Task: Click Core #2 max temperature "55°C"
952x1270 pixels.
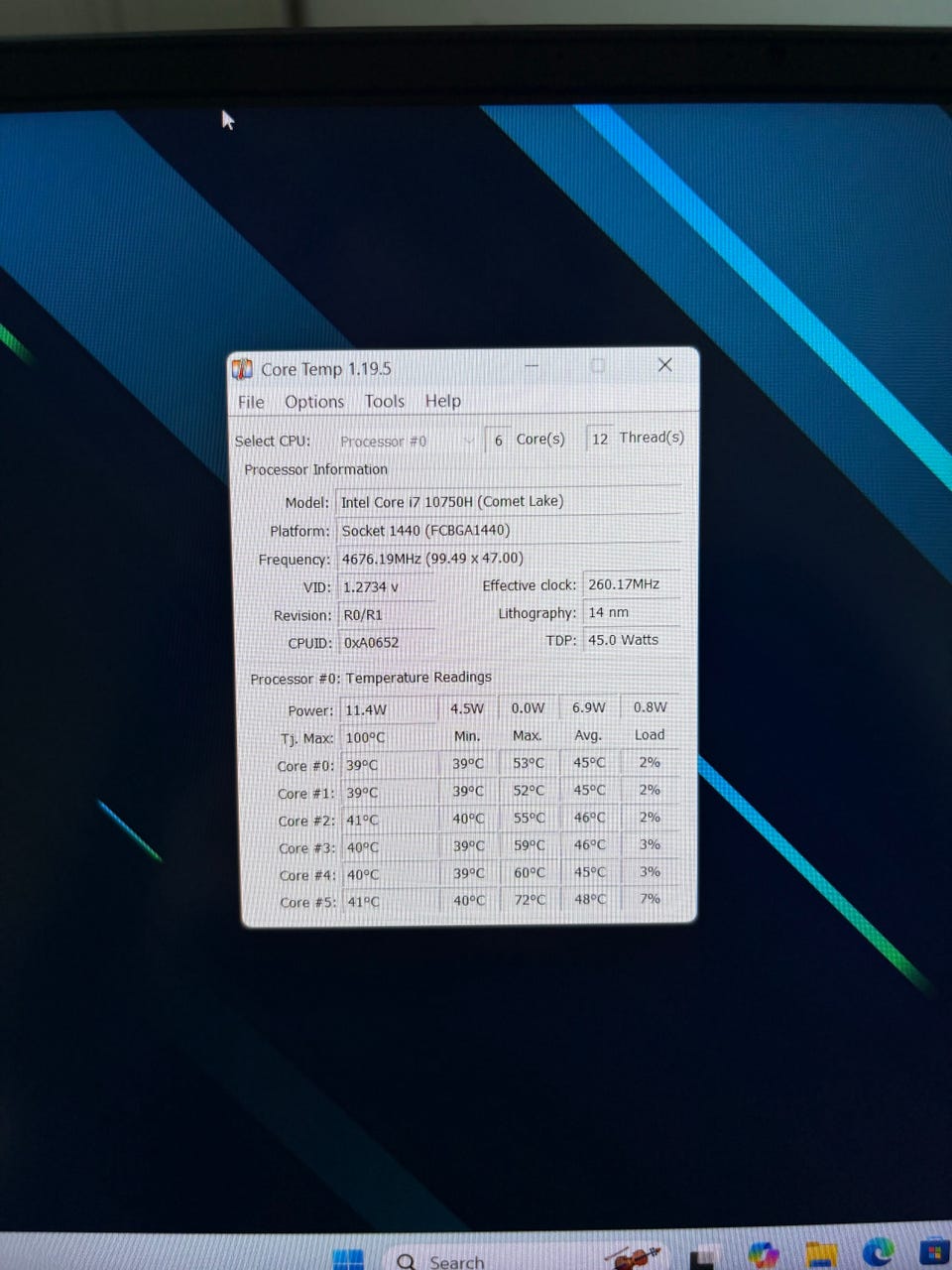Action: (529, 818)
